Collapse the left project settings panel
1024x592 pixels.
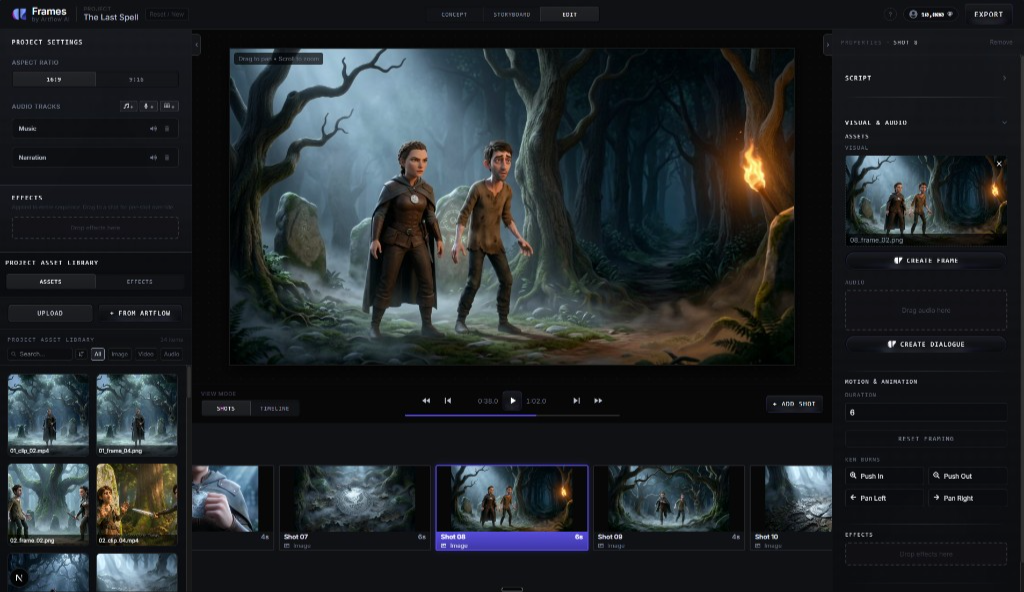(197, 44)
